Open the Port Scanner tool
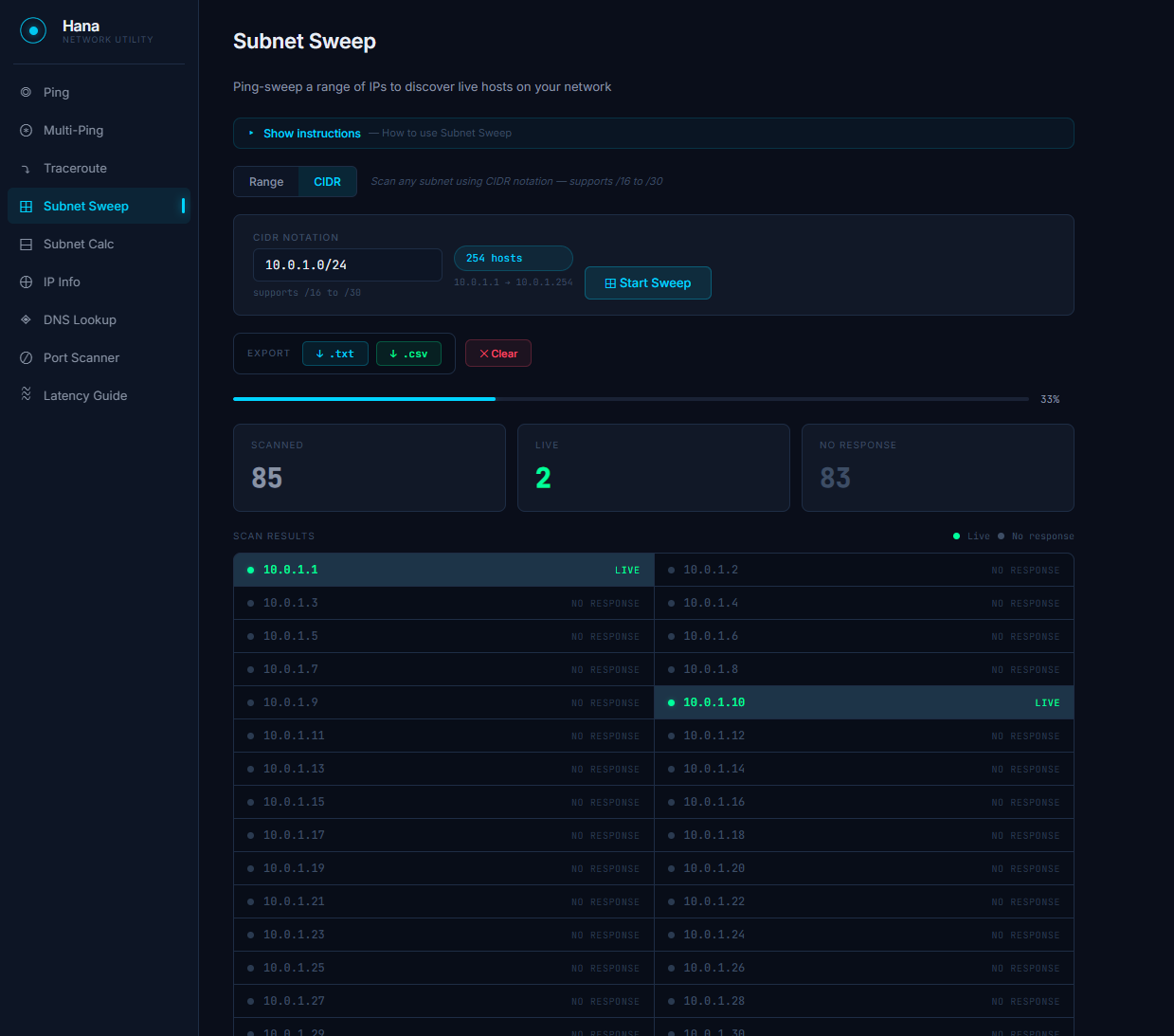This screenshot has height=1036, width=1174. (x=99, y=357)
